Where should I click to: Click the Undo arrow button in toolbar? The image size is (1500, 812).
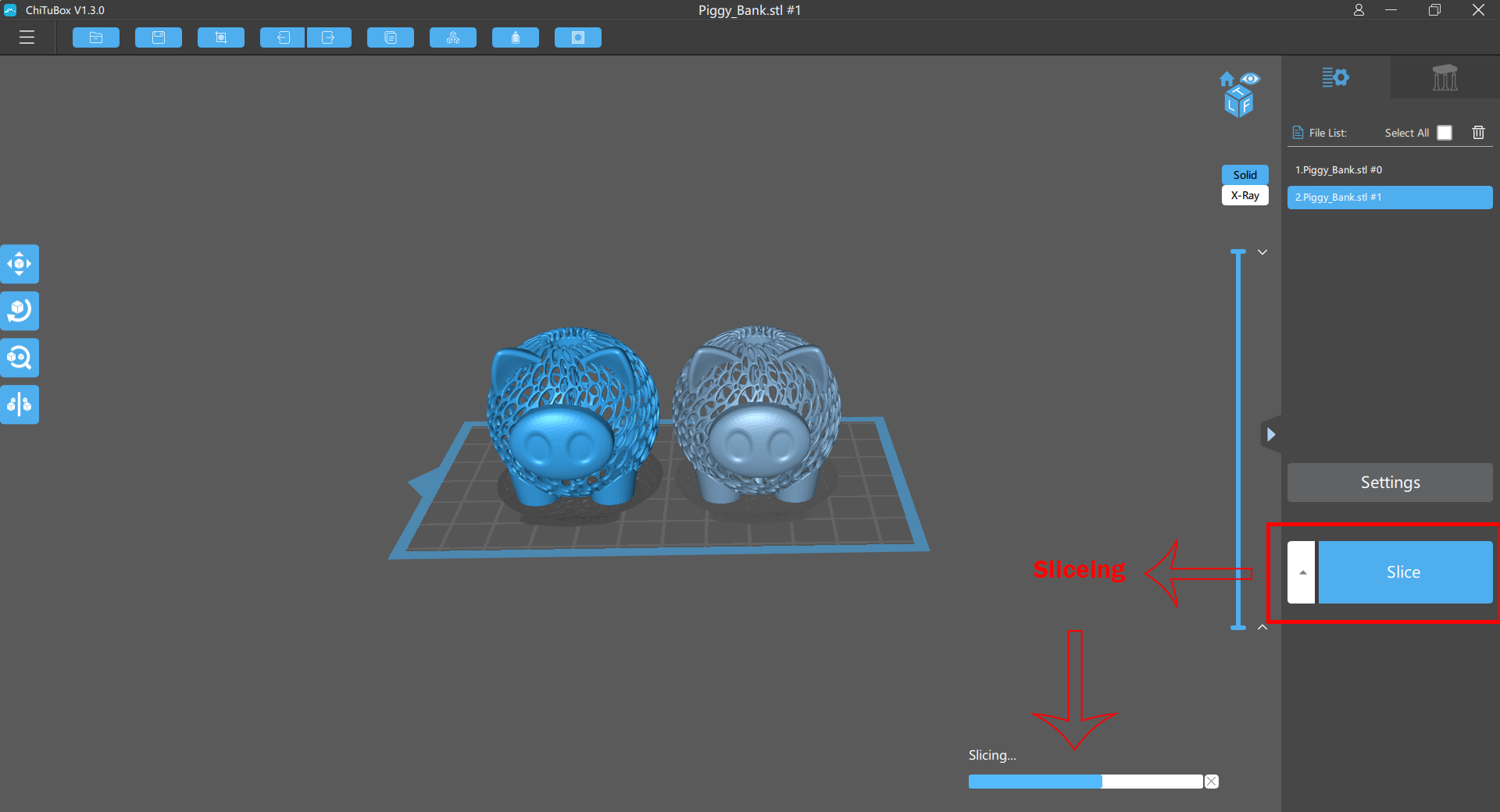[x=283, y=37]
